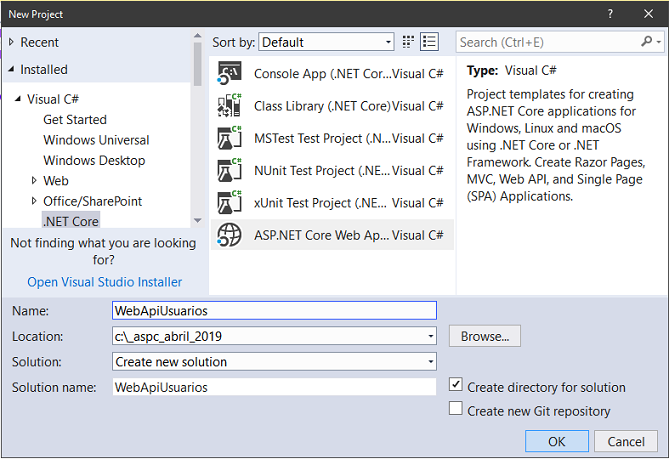Select ASP.NET Core Web Application template

click(332, 235)
